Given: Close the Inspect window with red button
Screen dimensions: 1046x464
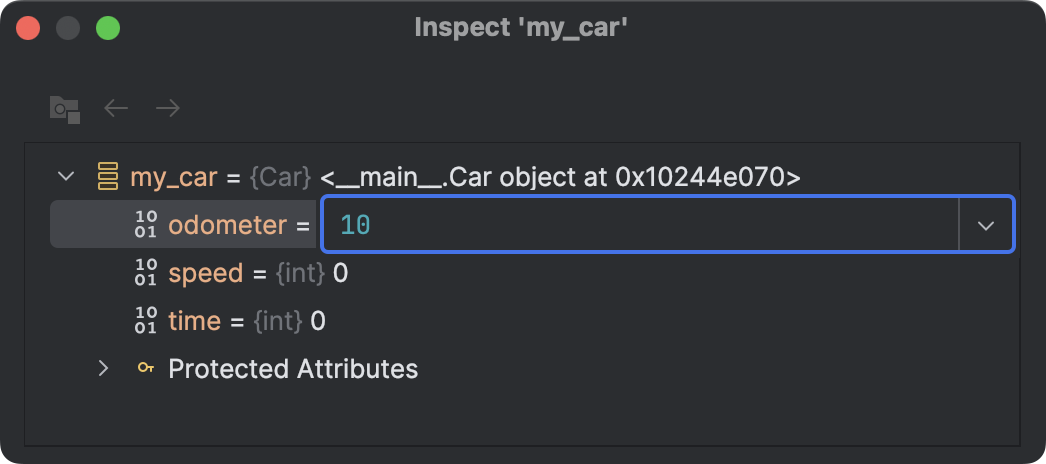Looking at the screenshot, I should [28, 28].
